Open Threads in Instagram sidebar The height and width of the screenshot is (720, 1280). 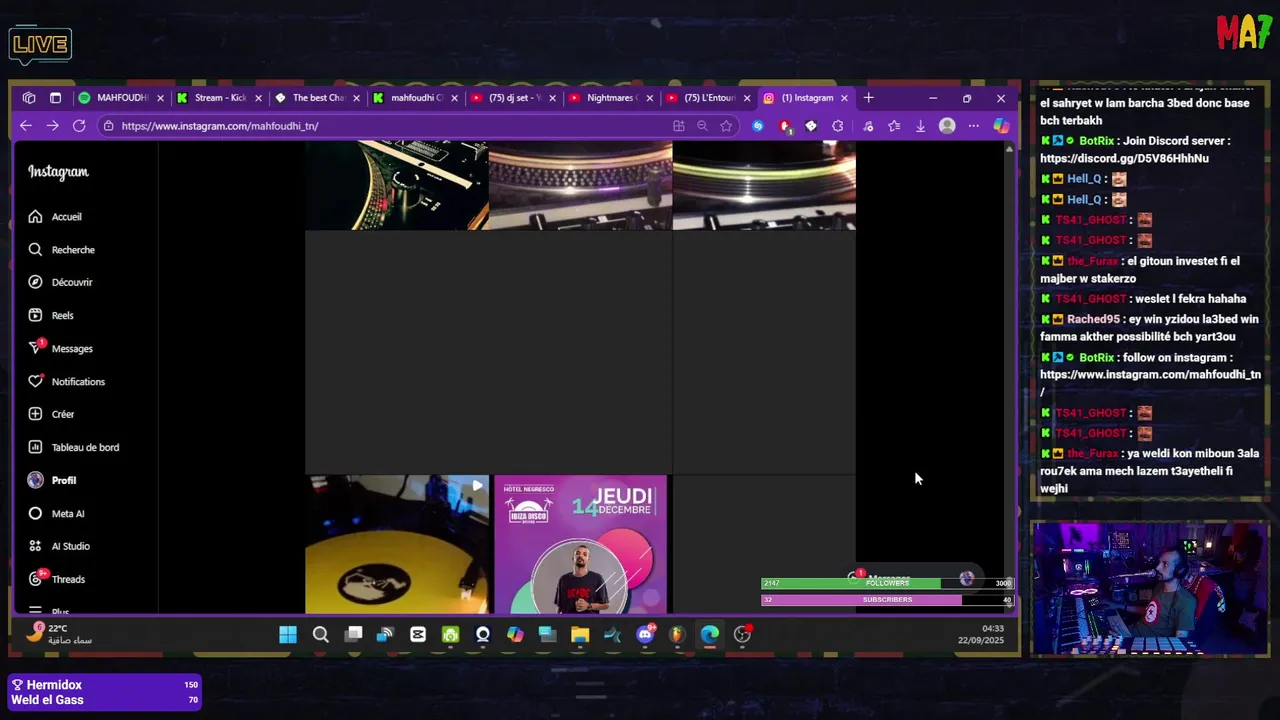[x=56, y=579]
